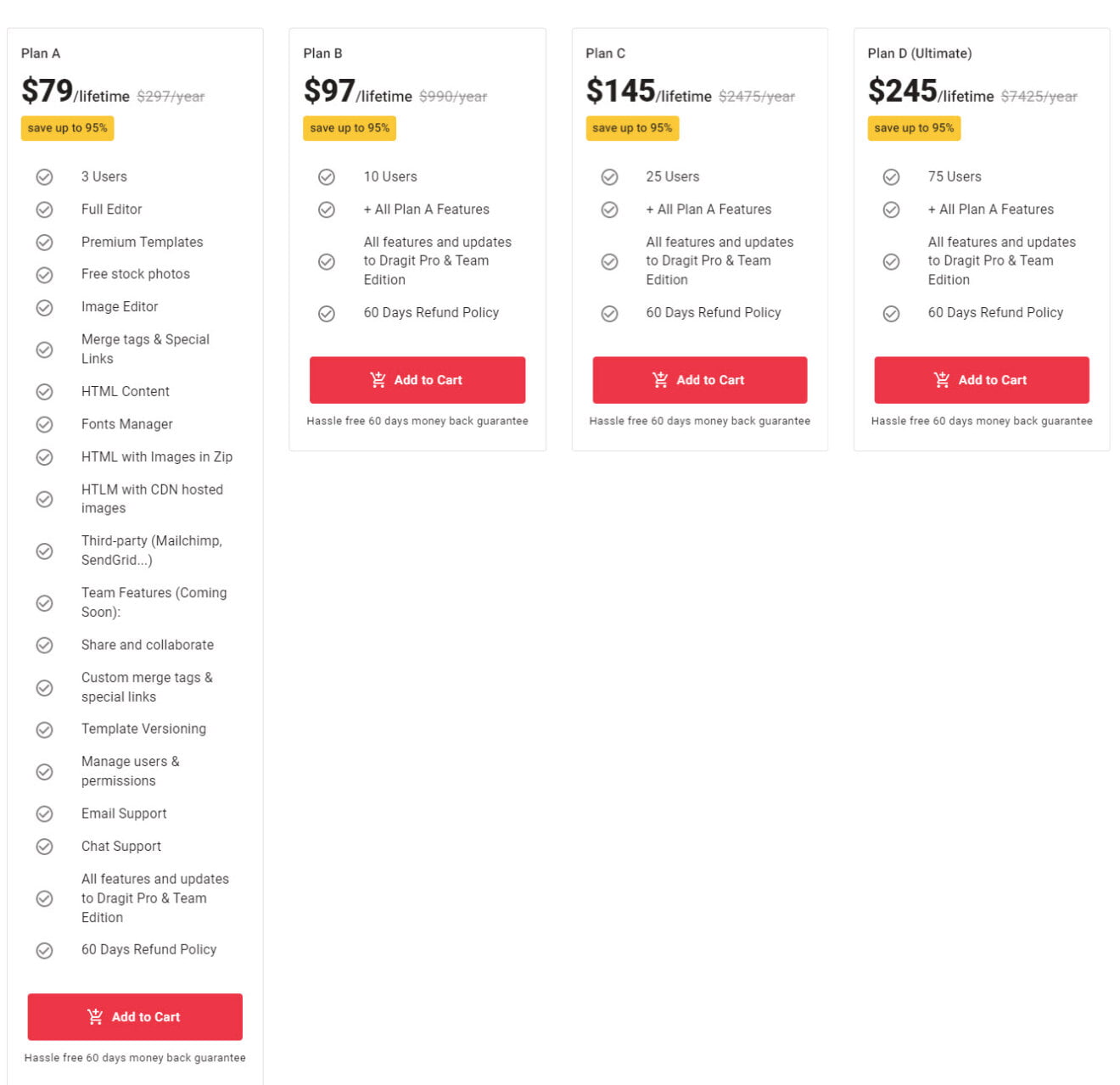Screen dimensions: 1120x1085
Task: Click the shopping cart icon in Plan D button
Action: (941, 380)
